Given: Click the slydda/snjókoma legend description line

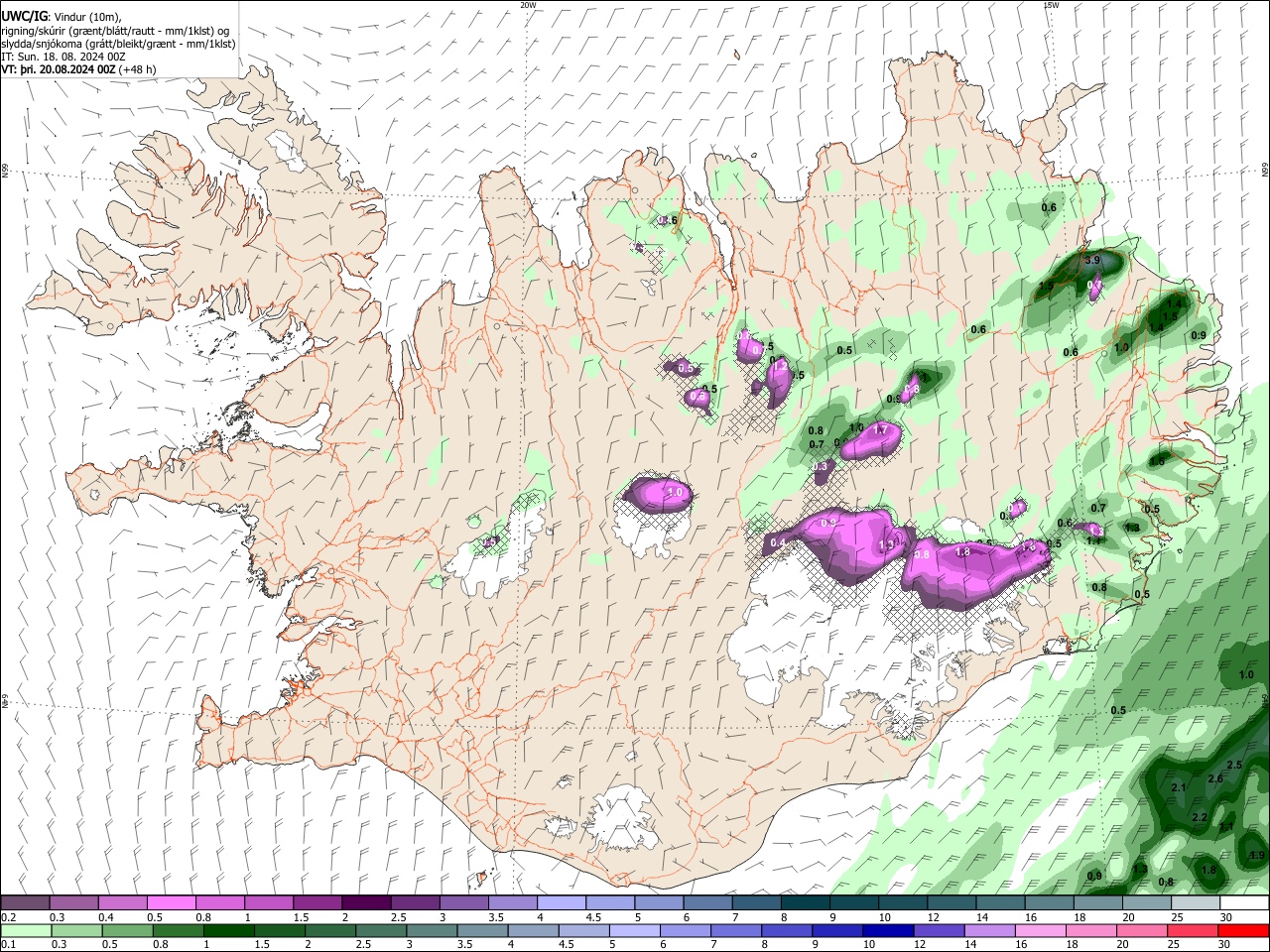Looking at the screenshot, I should 118,44.
